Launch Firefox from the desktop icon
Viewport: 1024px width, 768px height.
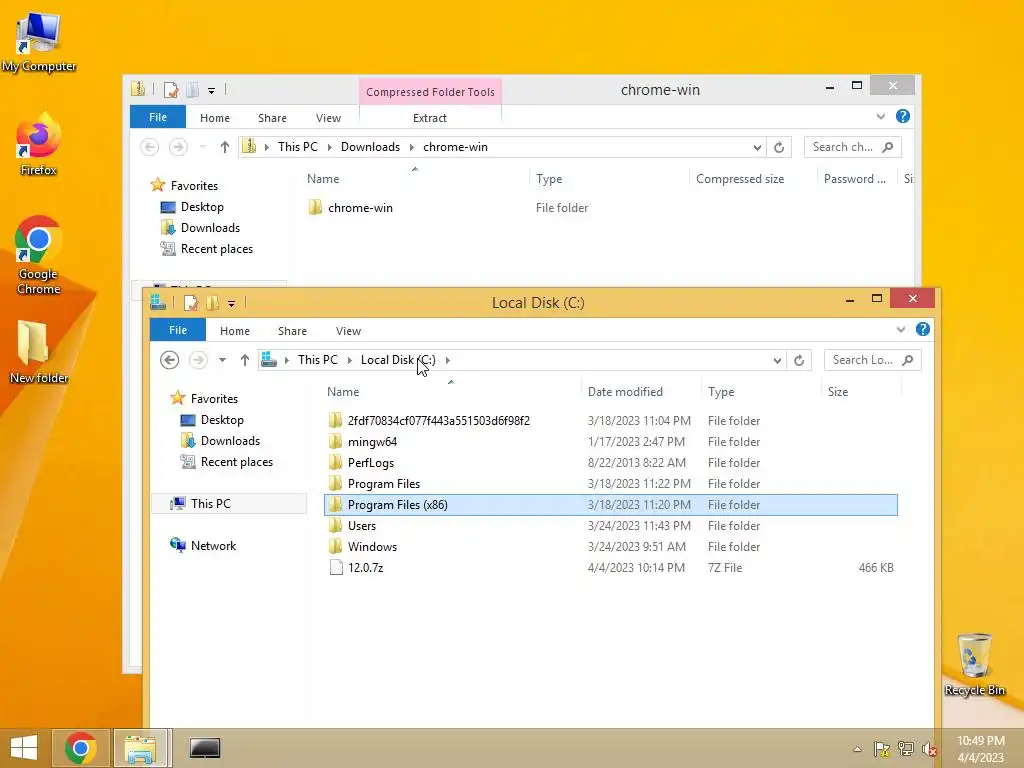pos(39,145)
